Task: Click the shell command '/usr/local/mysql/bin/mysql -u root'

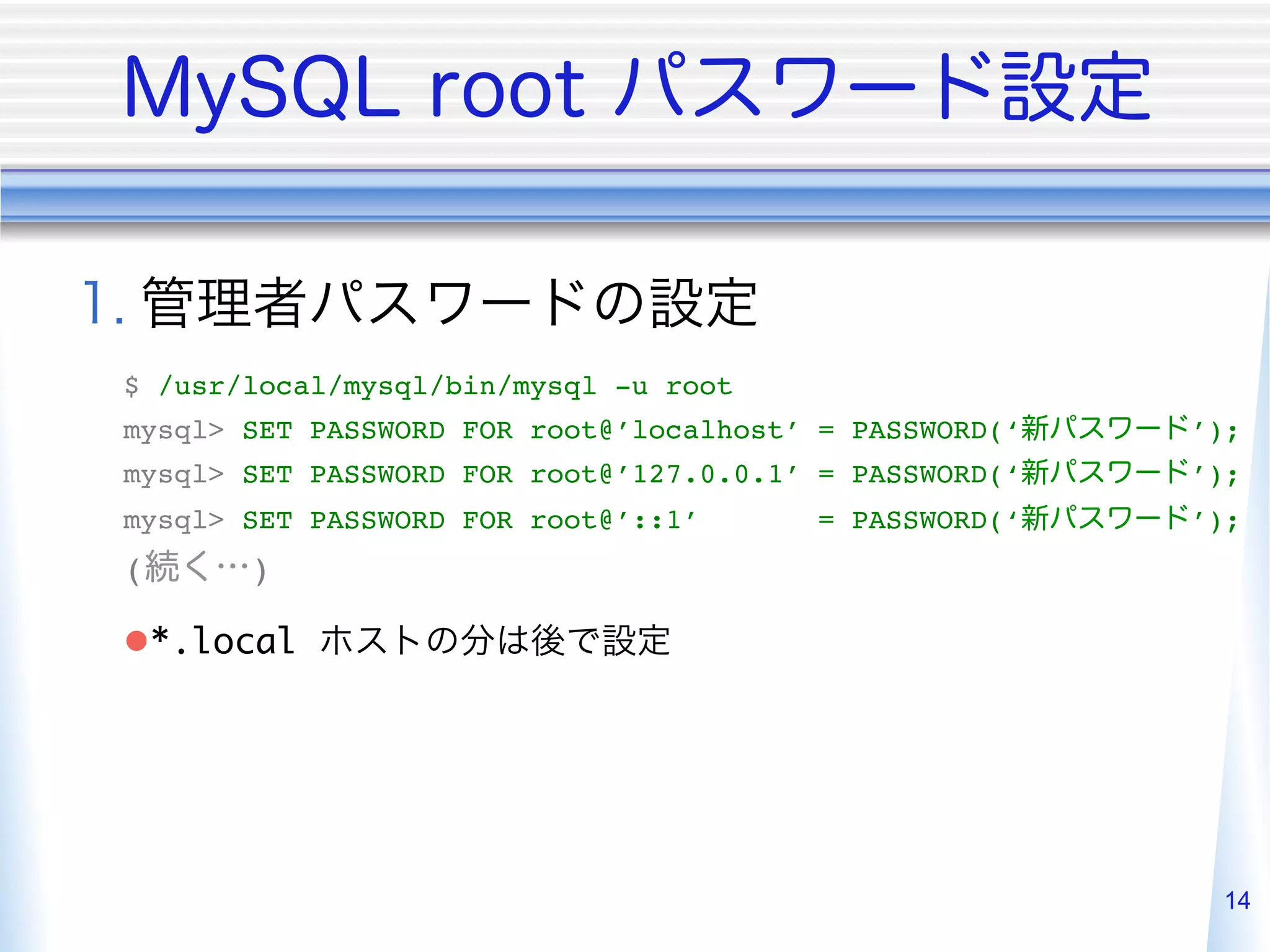Action: coord(446,386)
